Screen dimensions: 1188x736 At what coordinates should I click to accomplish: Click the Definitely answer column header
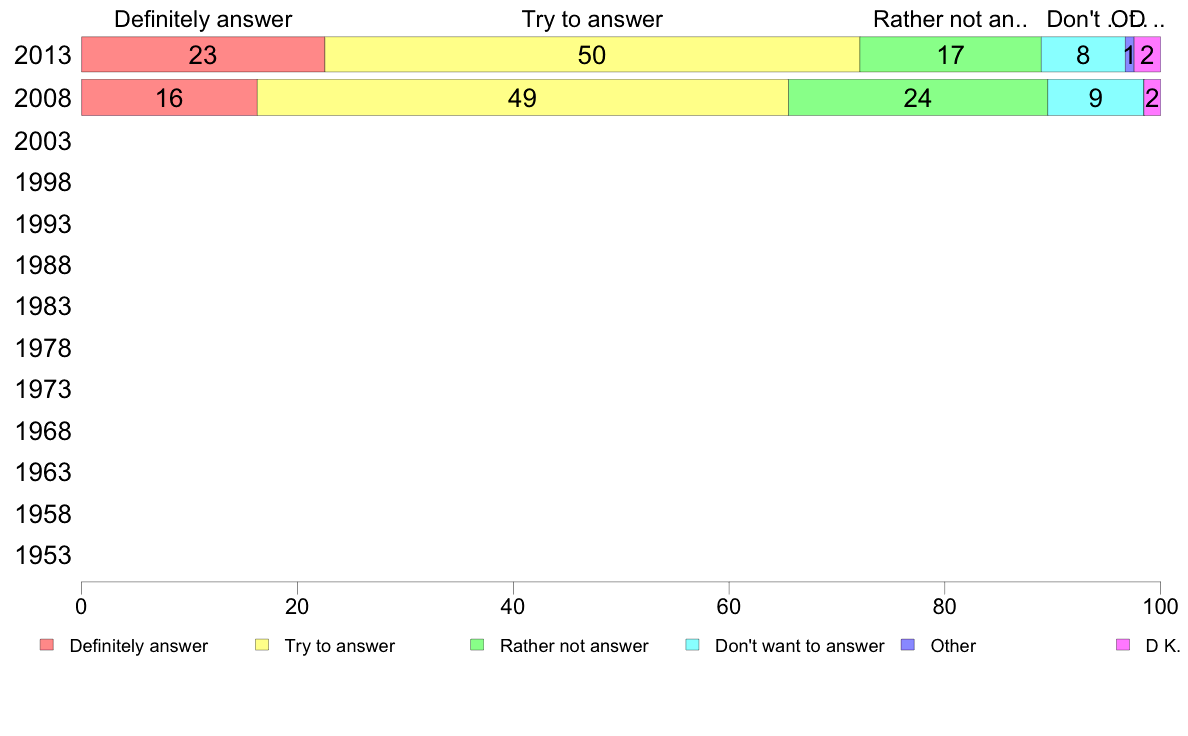203,19
